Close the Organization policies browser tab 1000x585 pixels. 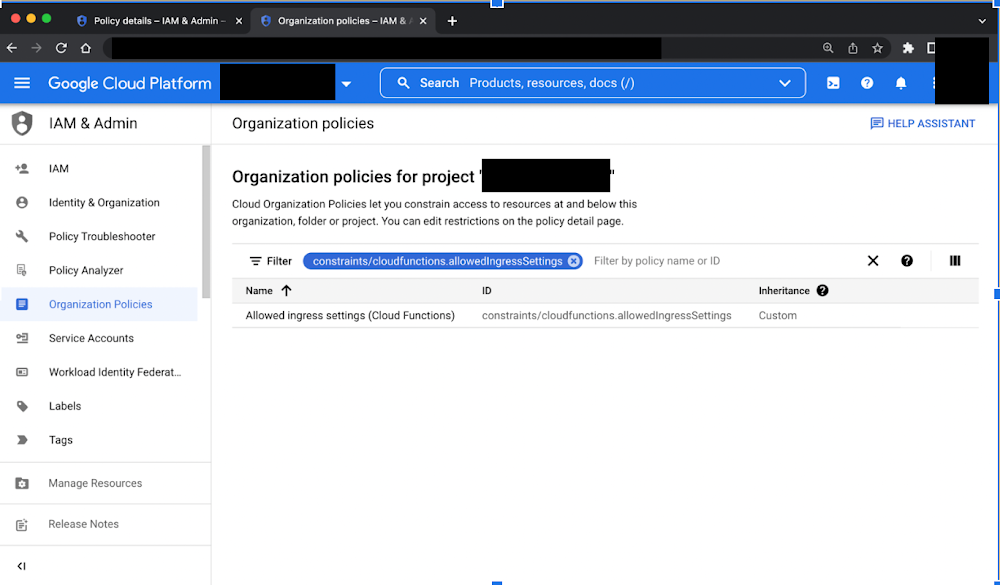tap(423, 21)
